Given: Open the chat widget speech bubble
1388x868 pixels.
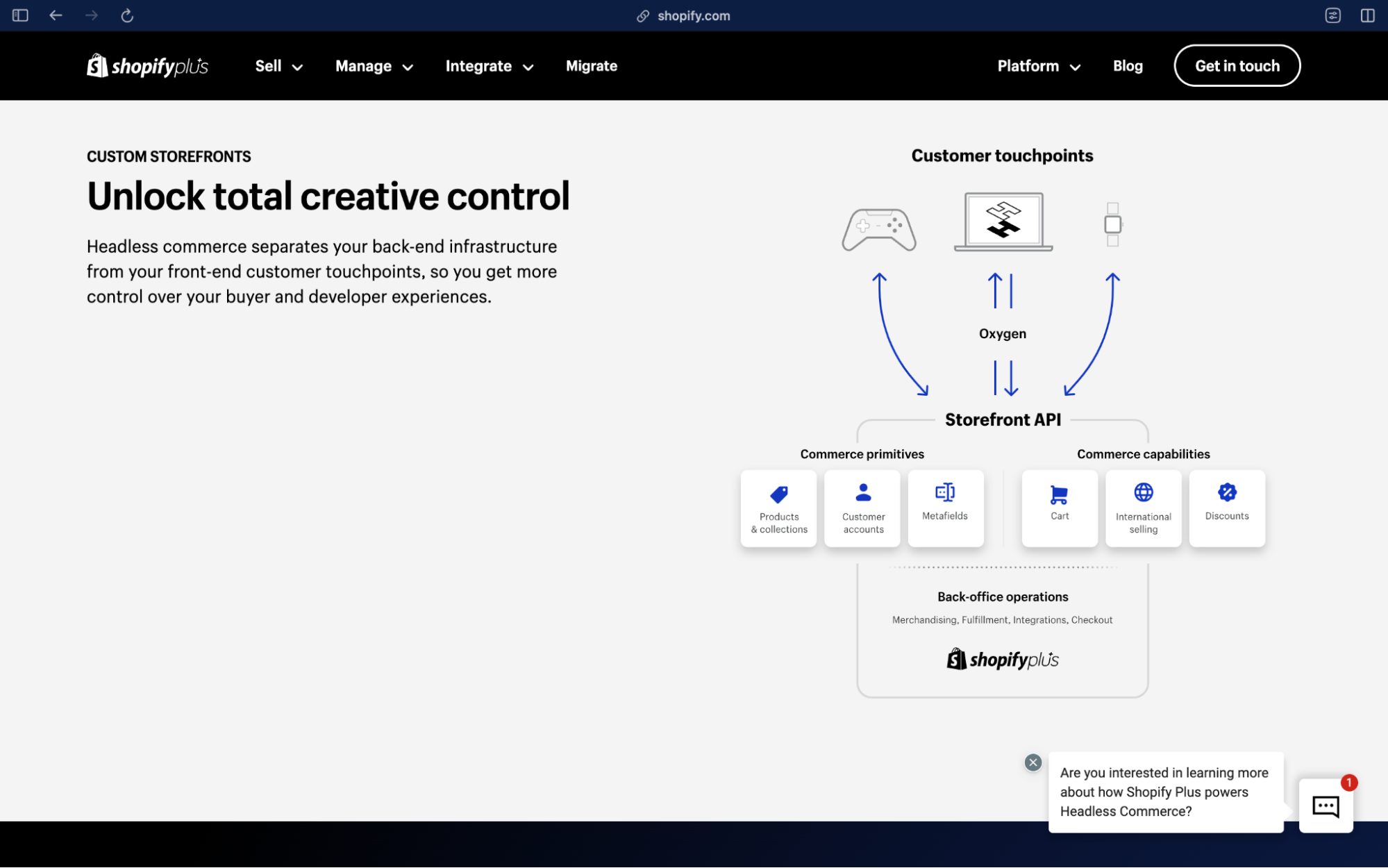Looking at the screenshot, I should point(1326,806).
